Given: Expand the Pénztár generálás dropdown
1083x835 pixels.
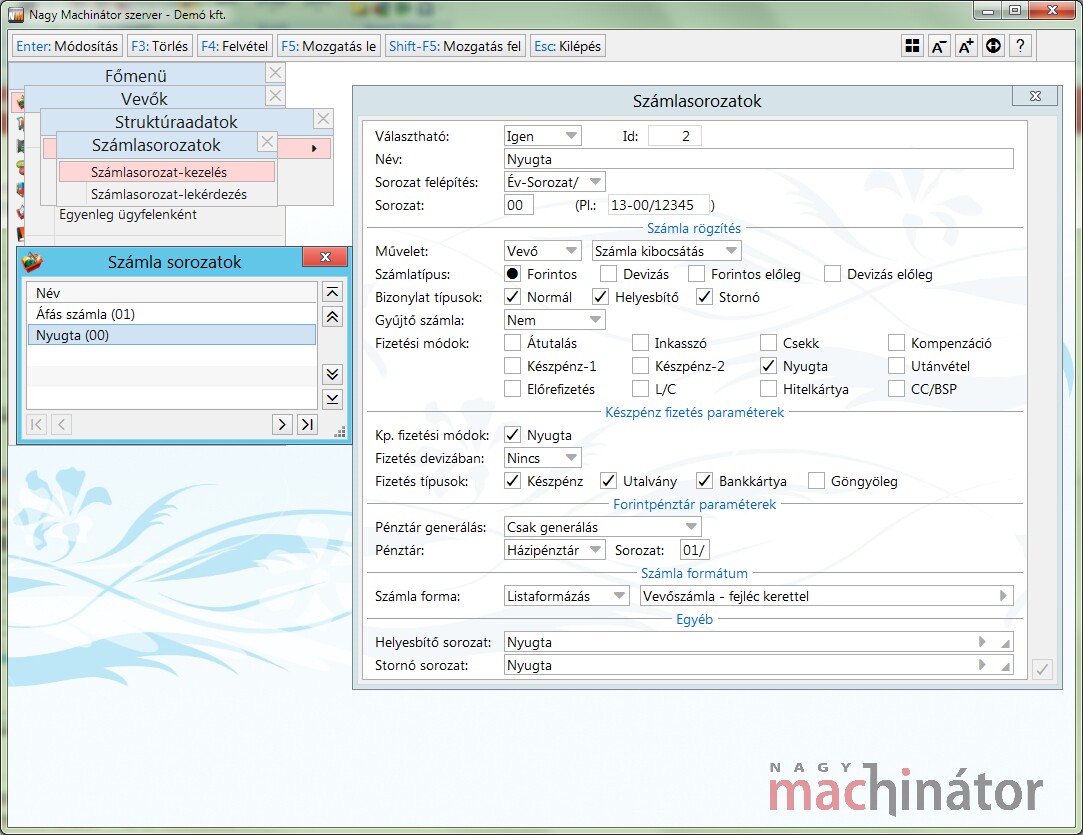Looking at the screenshot, I should (x=602, y=527).
